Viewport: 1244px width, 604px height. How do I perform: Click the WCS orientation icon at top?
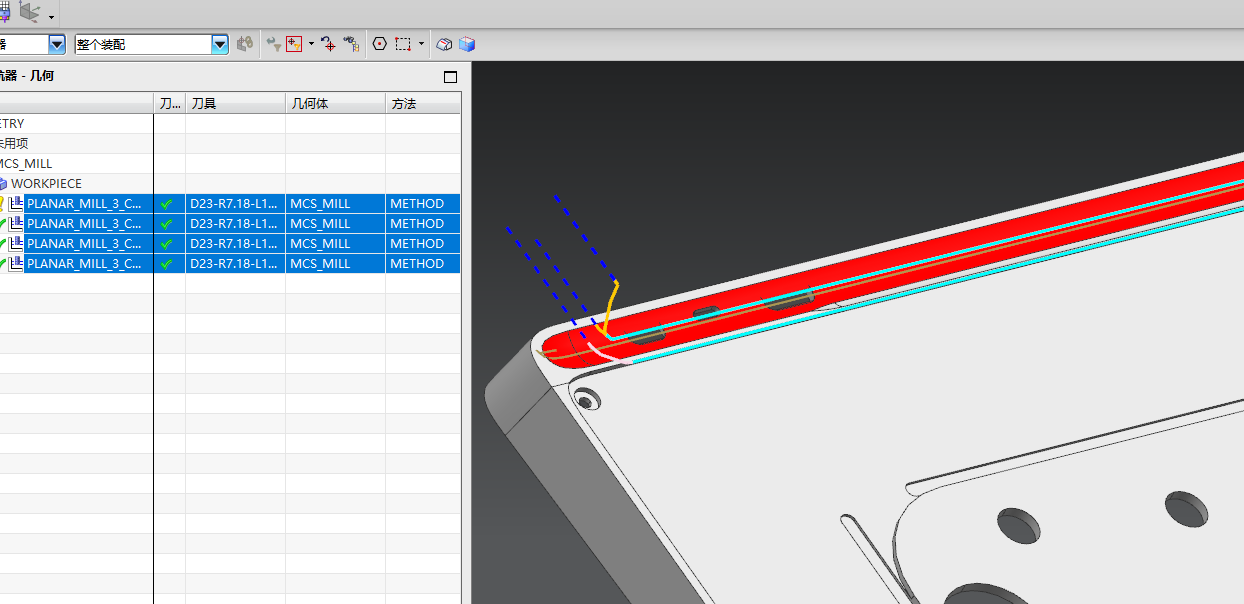pyautogui.click(x=29, y=12)
